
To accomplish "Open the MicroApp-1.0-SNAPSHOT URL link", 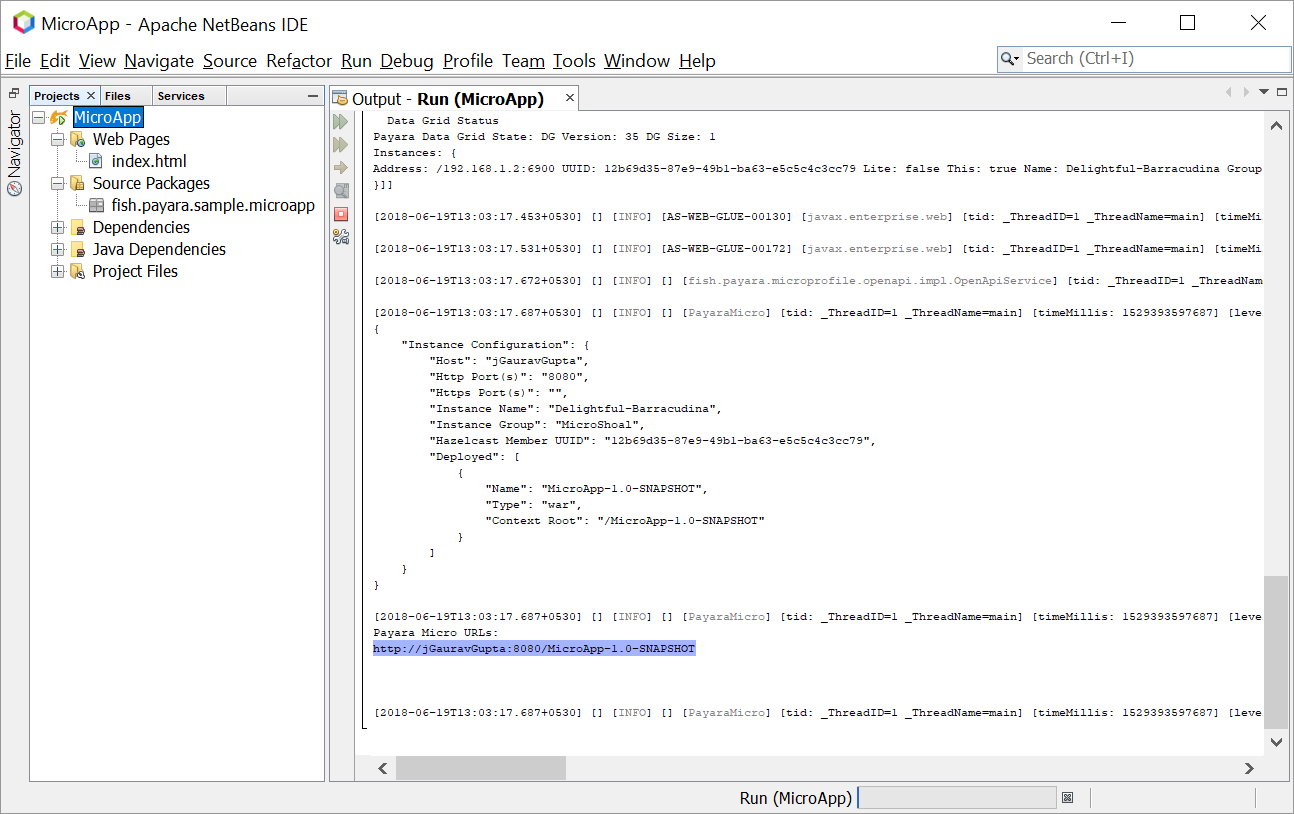I will pyautogui.click(x=533, y=648).
